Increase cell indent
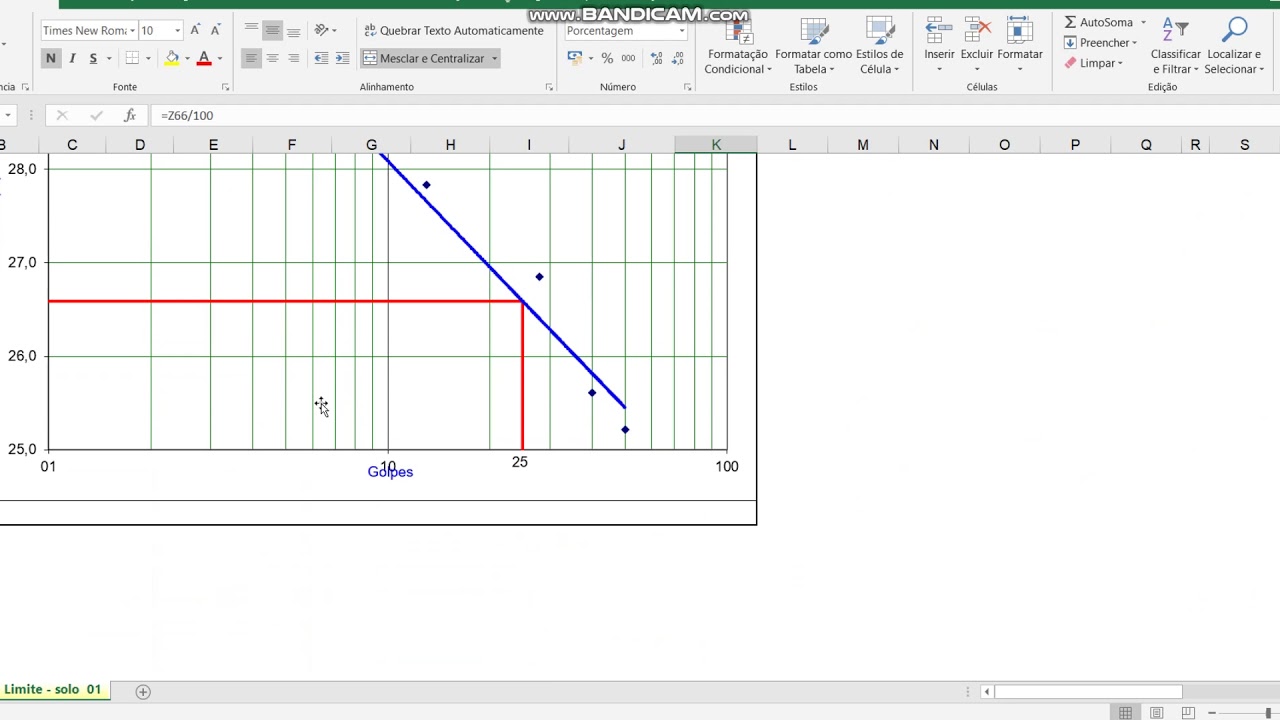The width and height of the screenshot is (1280, 720). tap(342, 59)
